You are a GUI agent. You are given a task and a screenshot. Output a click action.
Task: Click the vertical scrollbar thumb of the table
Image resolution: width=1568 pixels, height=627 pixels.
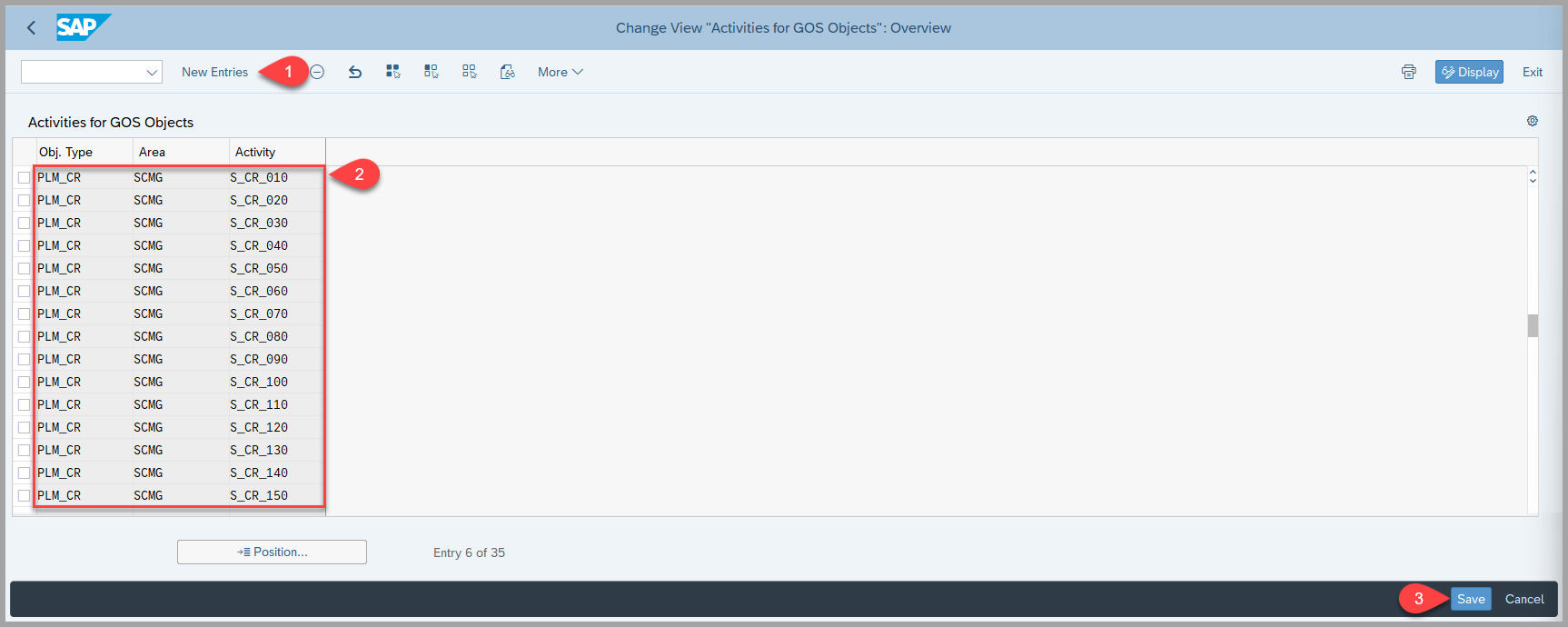click(1532, 325)
